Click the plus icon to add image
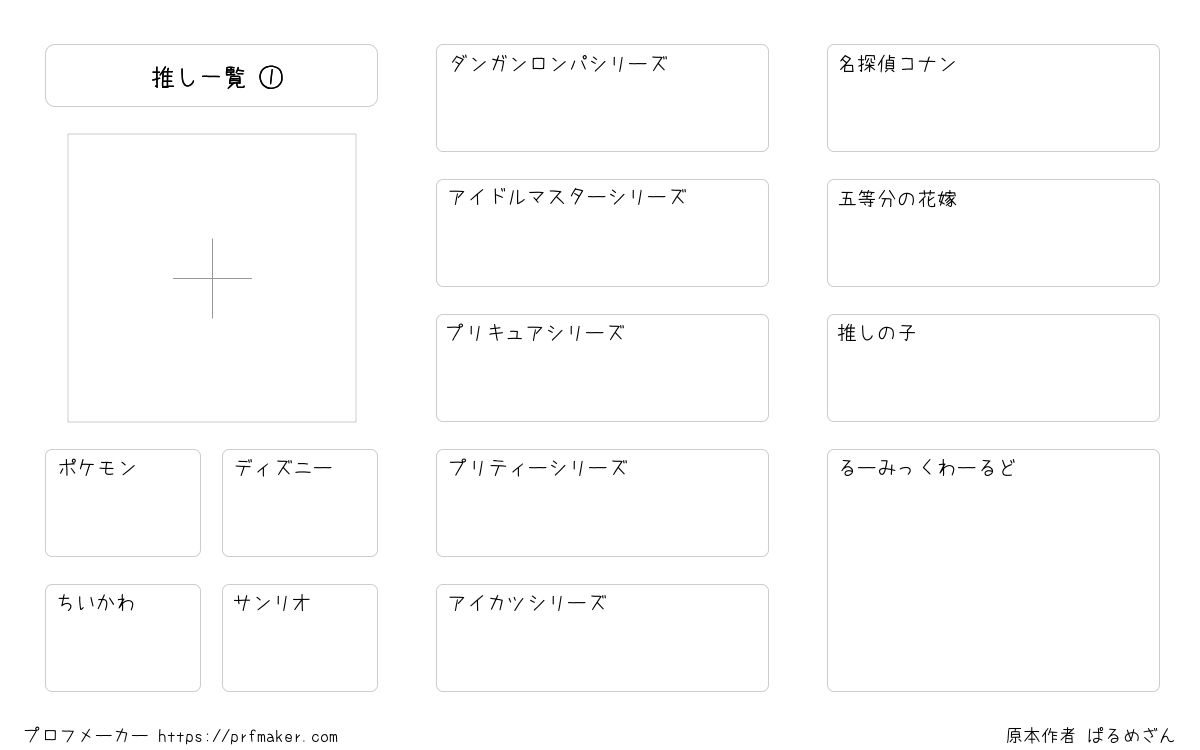 pyautogui.click(x=212, y=278)
